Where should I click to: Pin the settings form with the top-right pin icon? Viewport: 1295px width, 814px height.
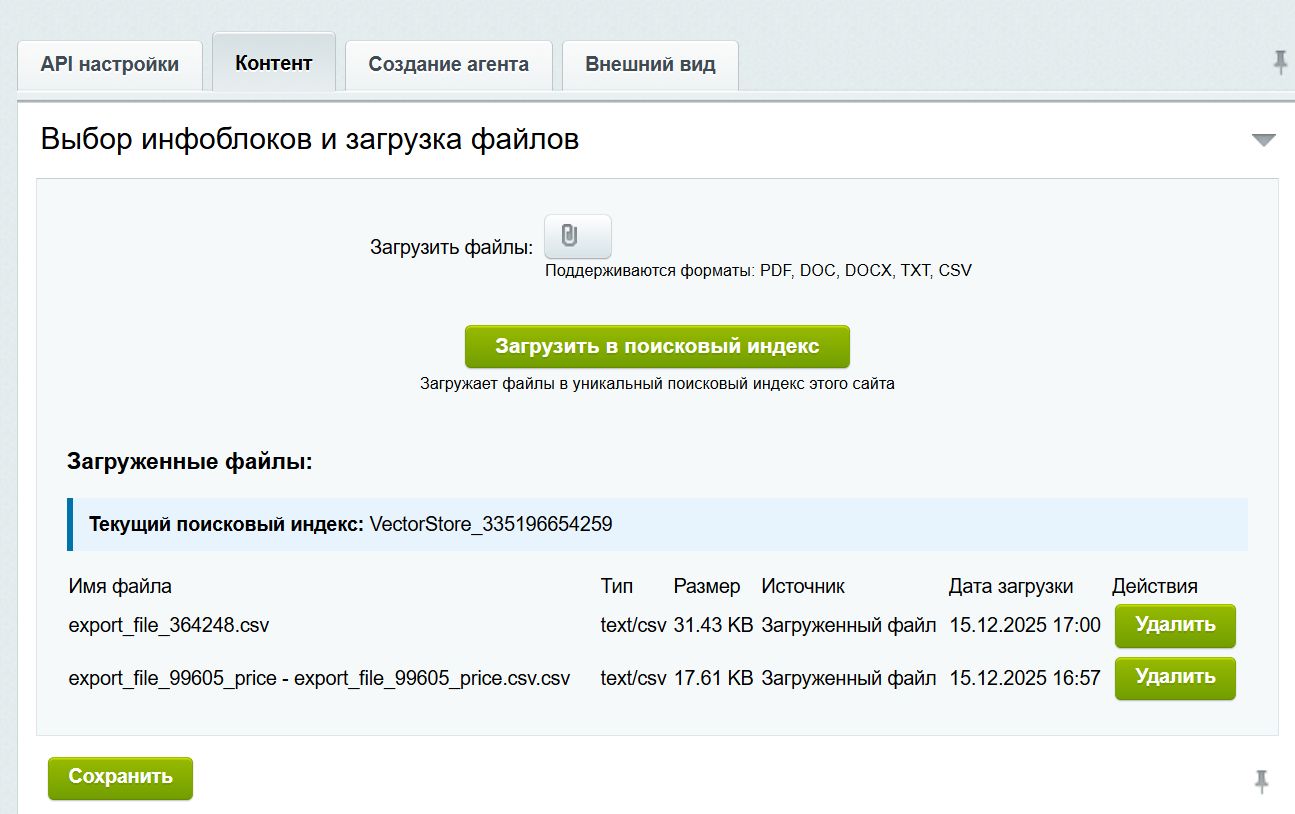point(1279,62)
